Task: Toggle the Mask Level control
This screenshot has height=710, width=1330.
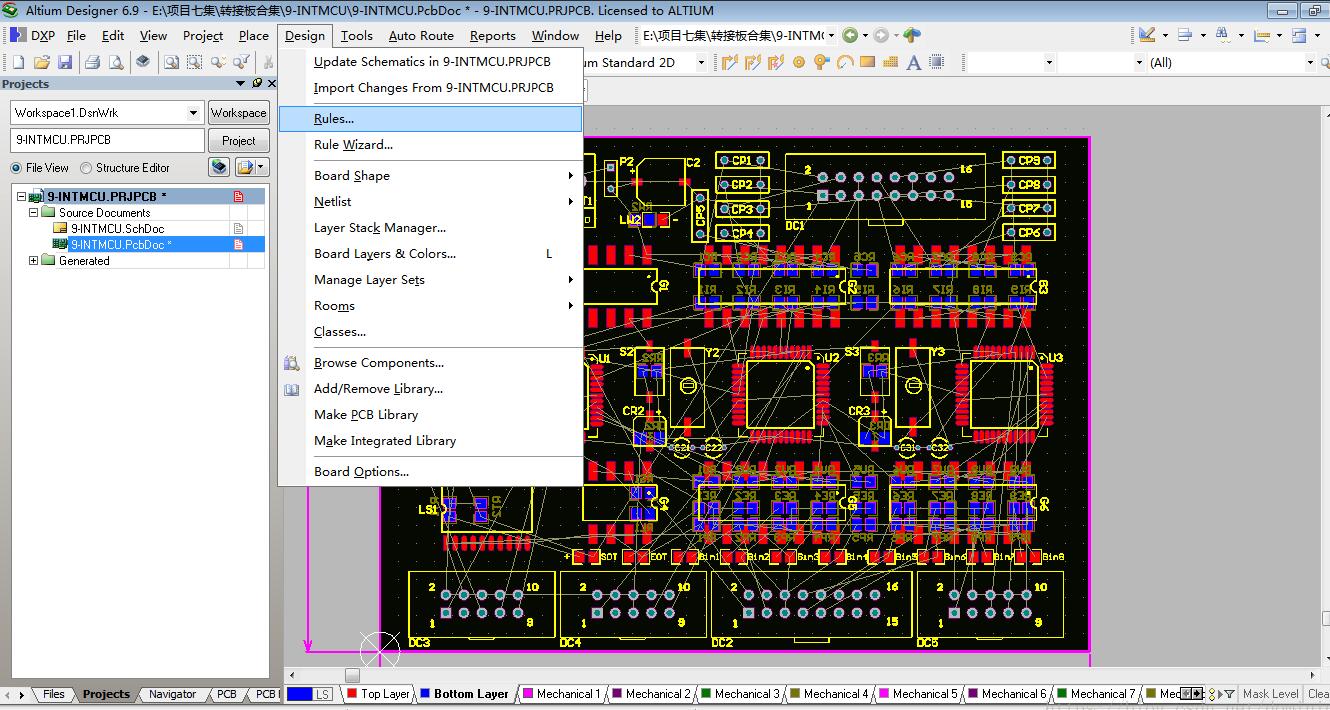Action: 1271,693
